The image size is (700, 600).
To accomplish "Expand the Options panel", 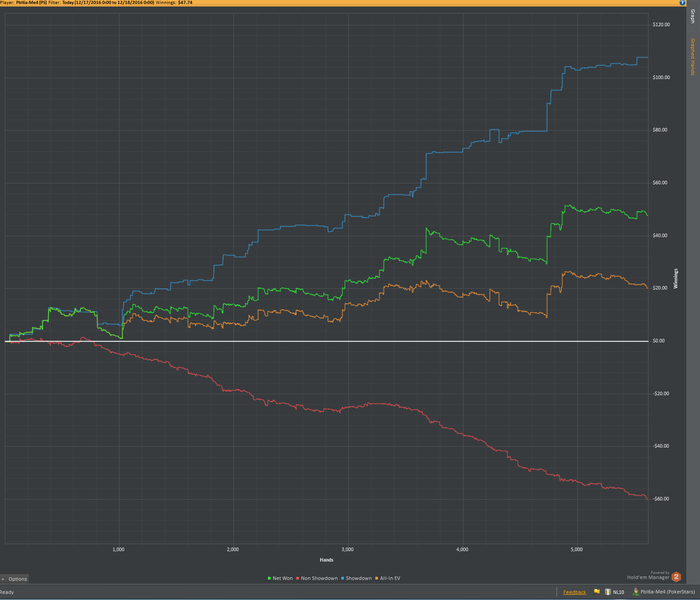I will 14,579.
